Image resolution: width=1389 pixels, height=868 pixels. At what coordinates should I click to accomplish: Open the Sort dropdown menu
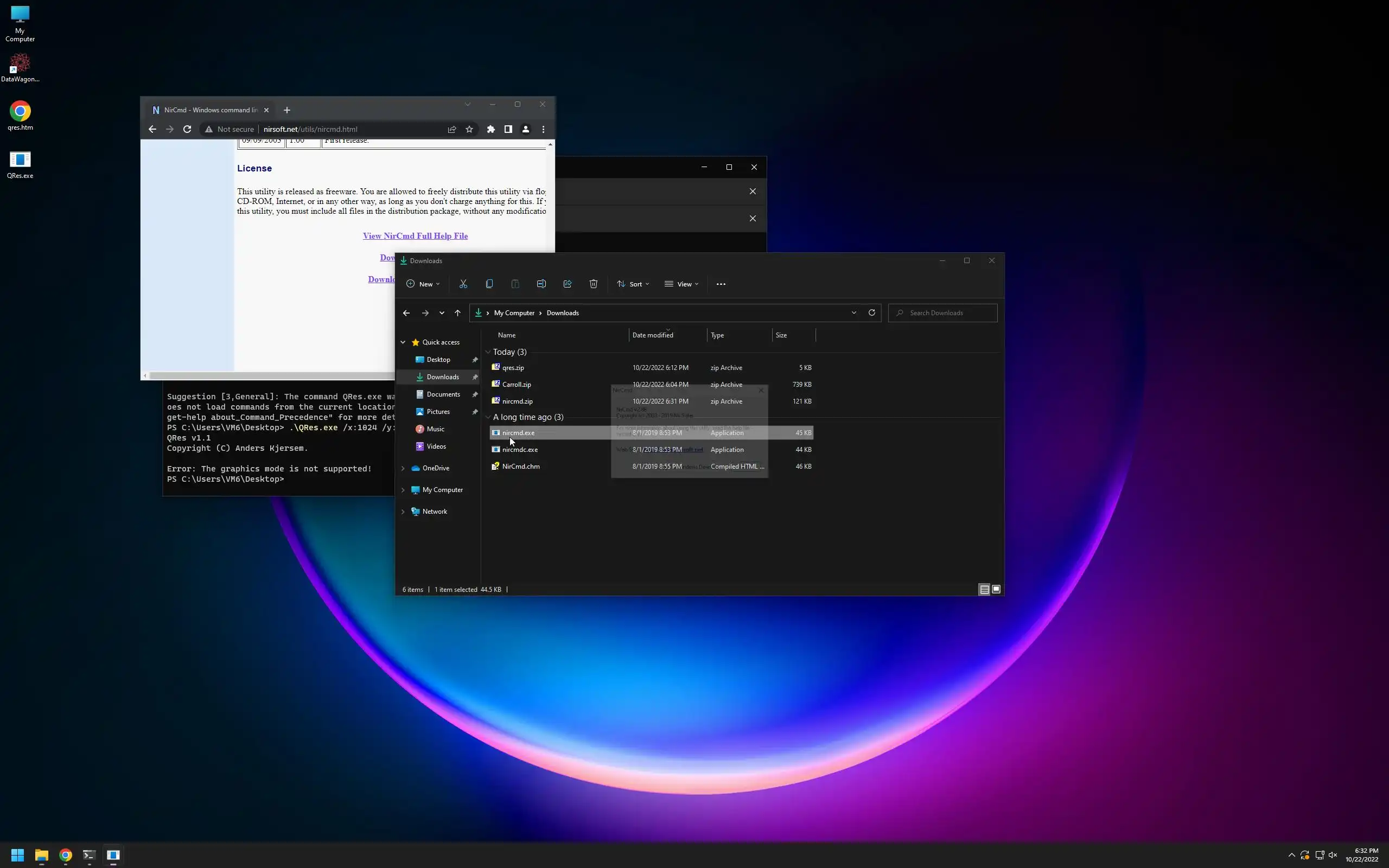click(x=633, y=284)
